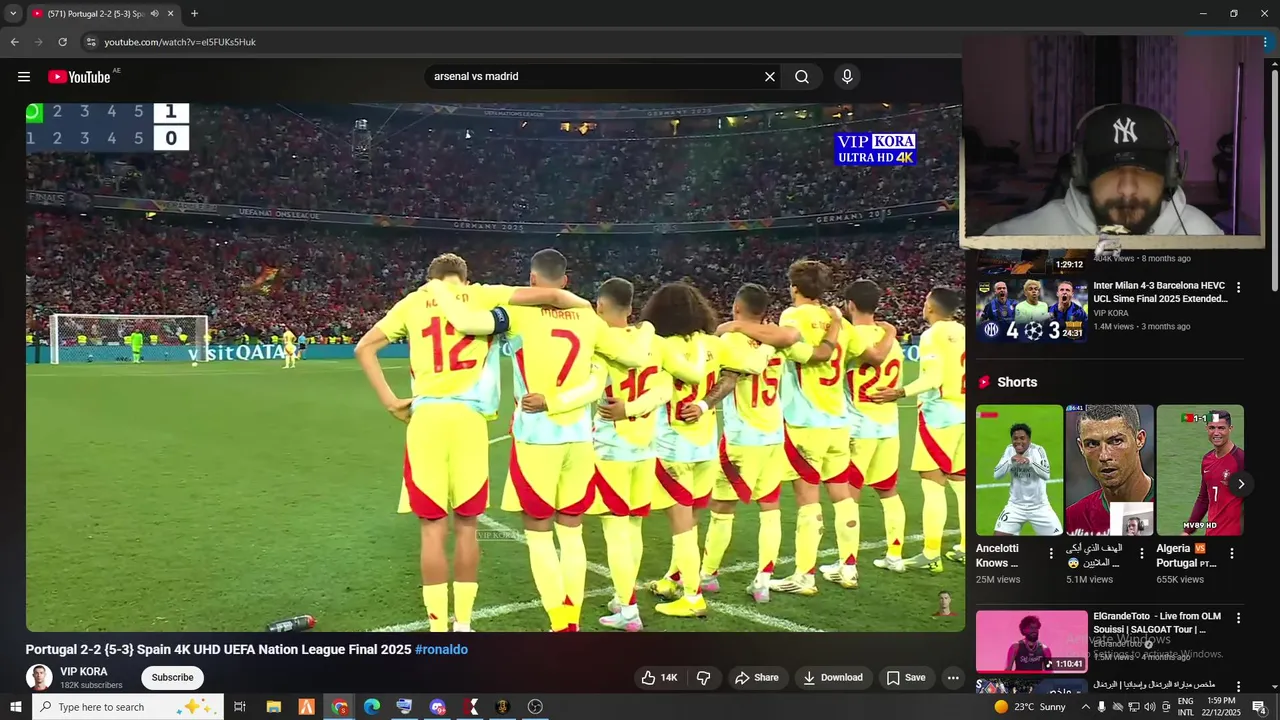Click the tray microphone icon
This screenshot has width=1280, height=720.
coord(1101,707)
